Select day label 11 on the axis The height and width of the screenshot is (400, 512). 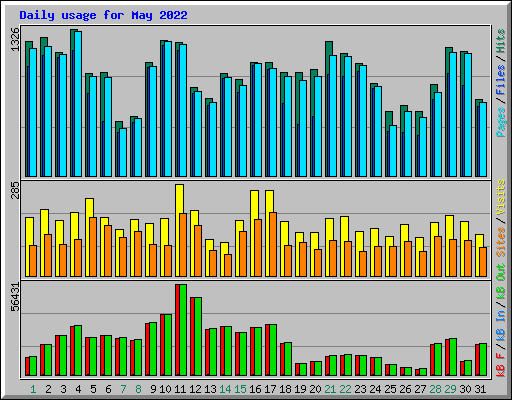tap(180, 389)
